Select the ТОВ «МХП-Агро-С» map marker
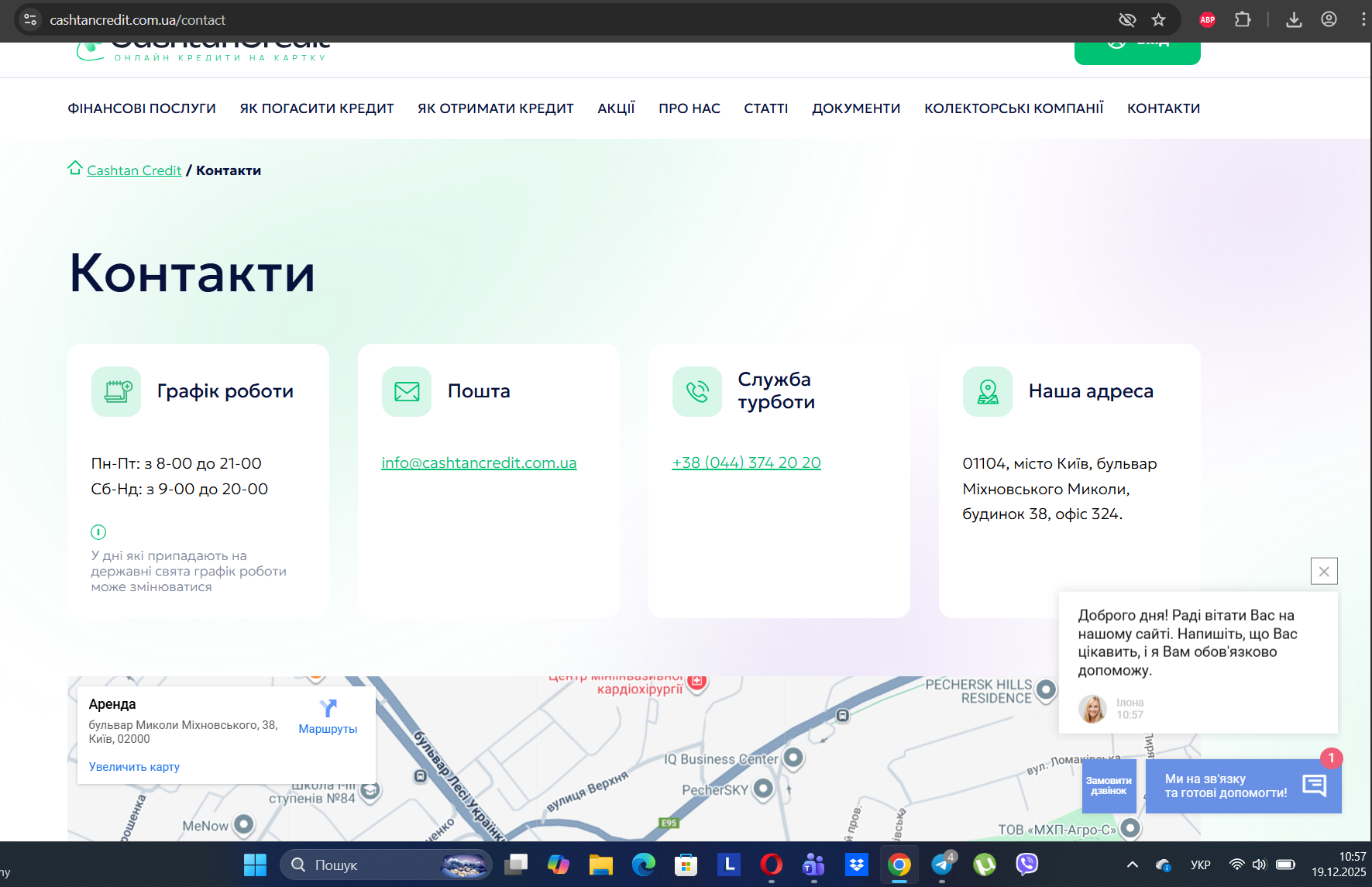Viewport: 1372px width, 887px height. tap(1131, 828)
